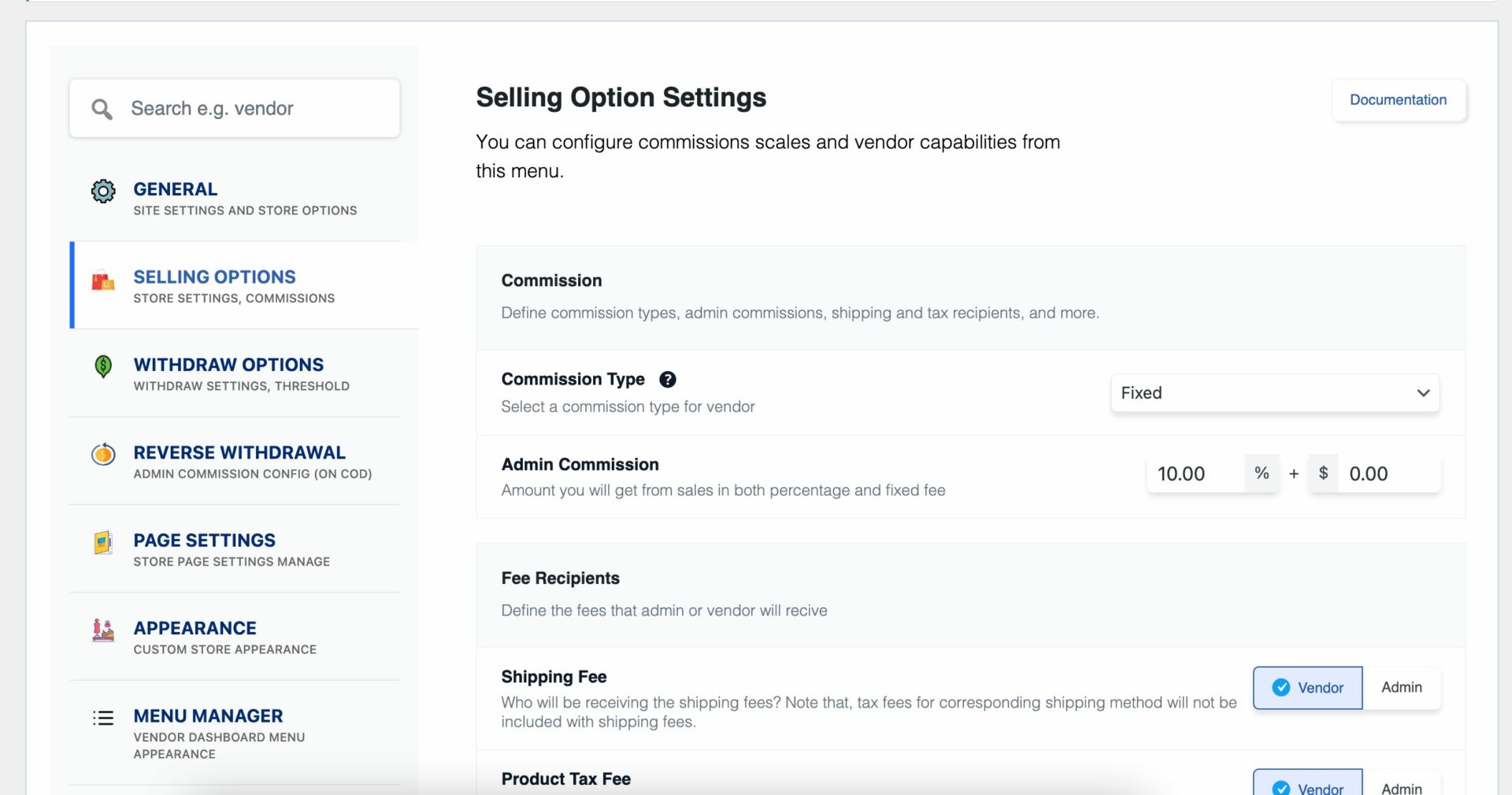The image size is (1512, 795).
Task: Open the Documentation link
Action: tap(1398, 100)
